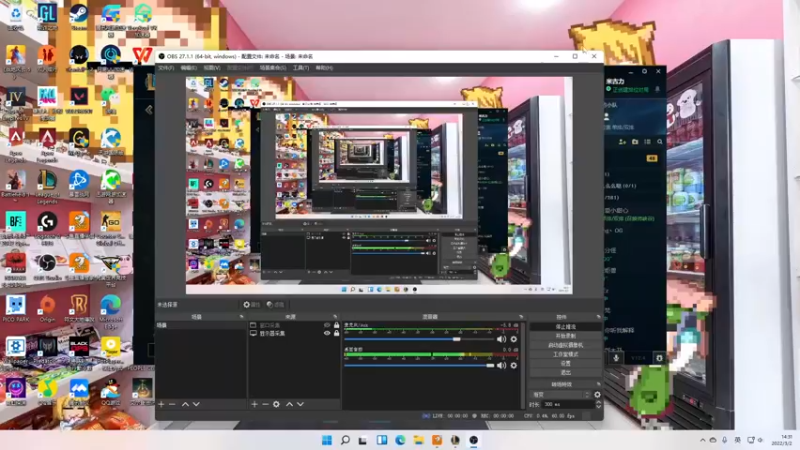Open taskbar Search
The image size is (800, 450).
click(x=345, y=440)
